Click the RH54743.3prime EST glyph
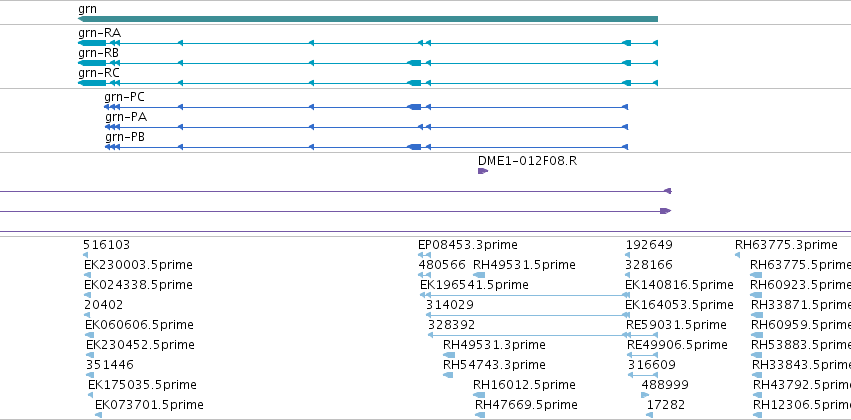 448,375
